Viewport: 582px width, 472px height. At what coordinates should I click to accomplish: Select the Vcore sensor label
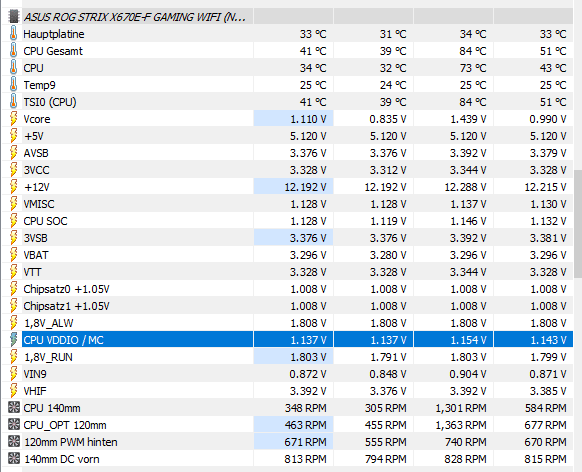click(x=37, y=119)
